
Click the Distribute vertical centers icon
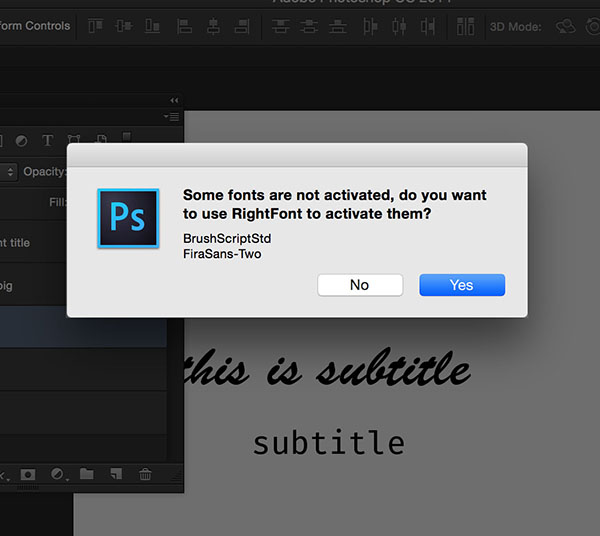point(309,26)
